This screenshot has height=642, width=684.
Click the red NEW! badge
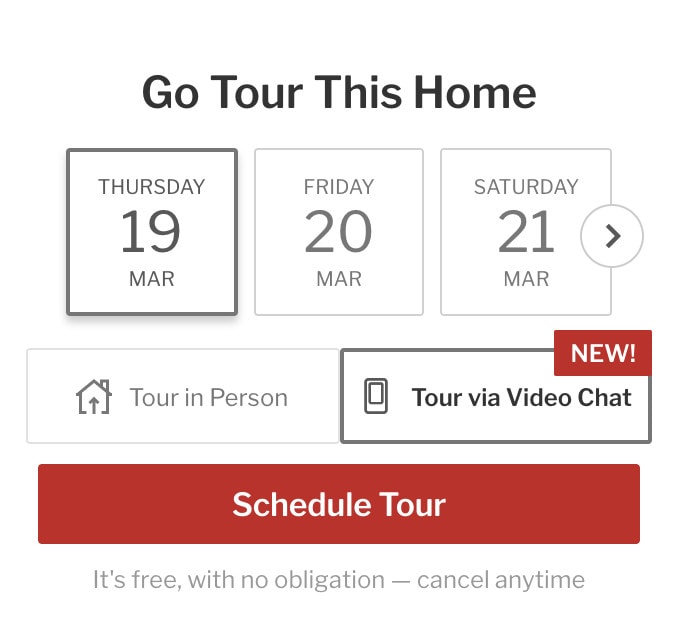point(602,352)
